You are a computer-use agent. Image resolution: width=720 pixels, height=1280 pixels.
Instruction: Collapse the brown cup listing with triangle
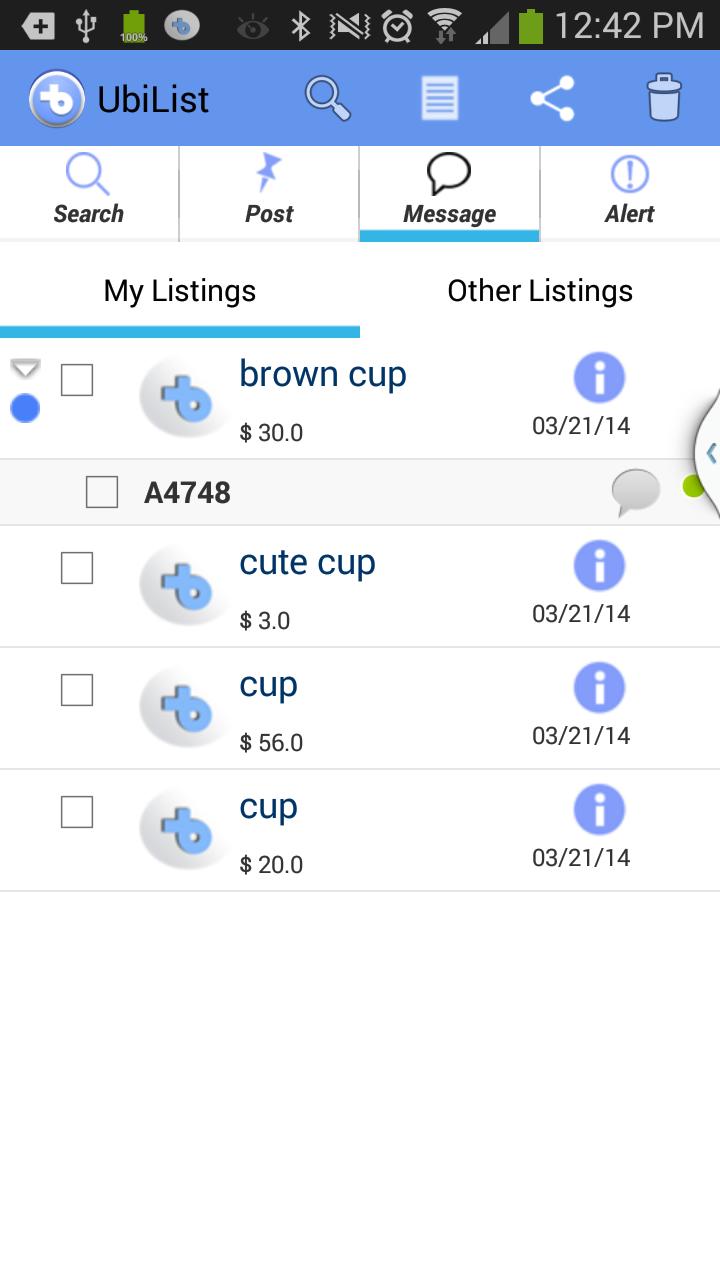click(x=25, y=369)
